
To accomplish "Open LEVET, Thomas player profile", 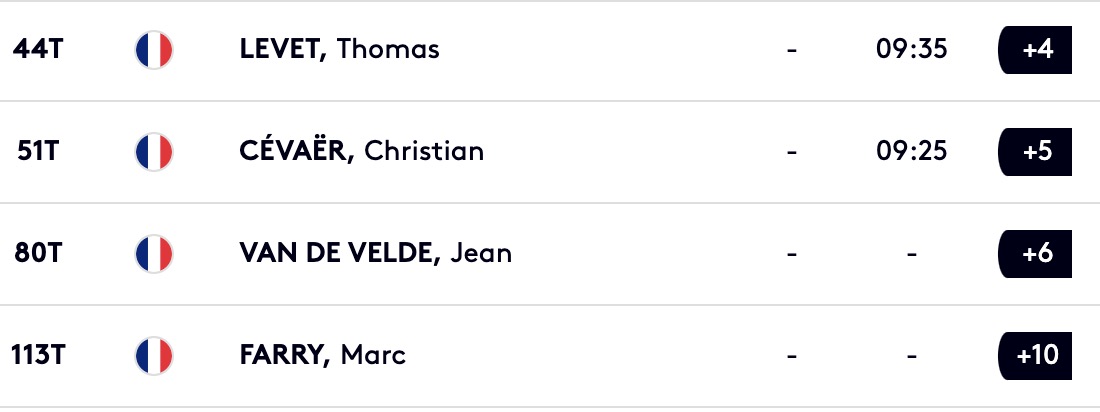I will (340, 49).
